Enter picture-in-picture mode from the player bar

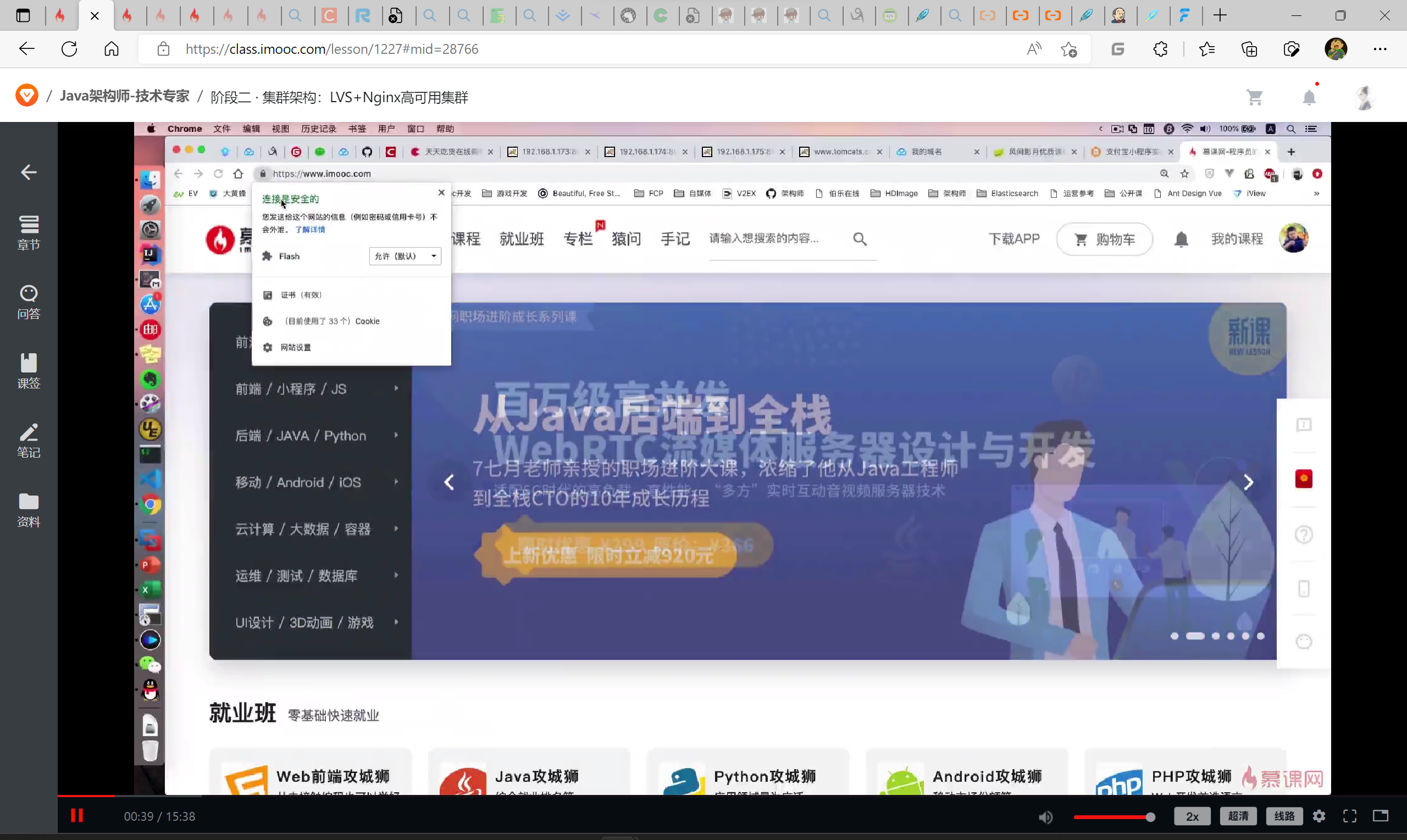pyautogui.click(x=1380, y=816)
